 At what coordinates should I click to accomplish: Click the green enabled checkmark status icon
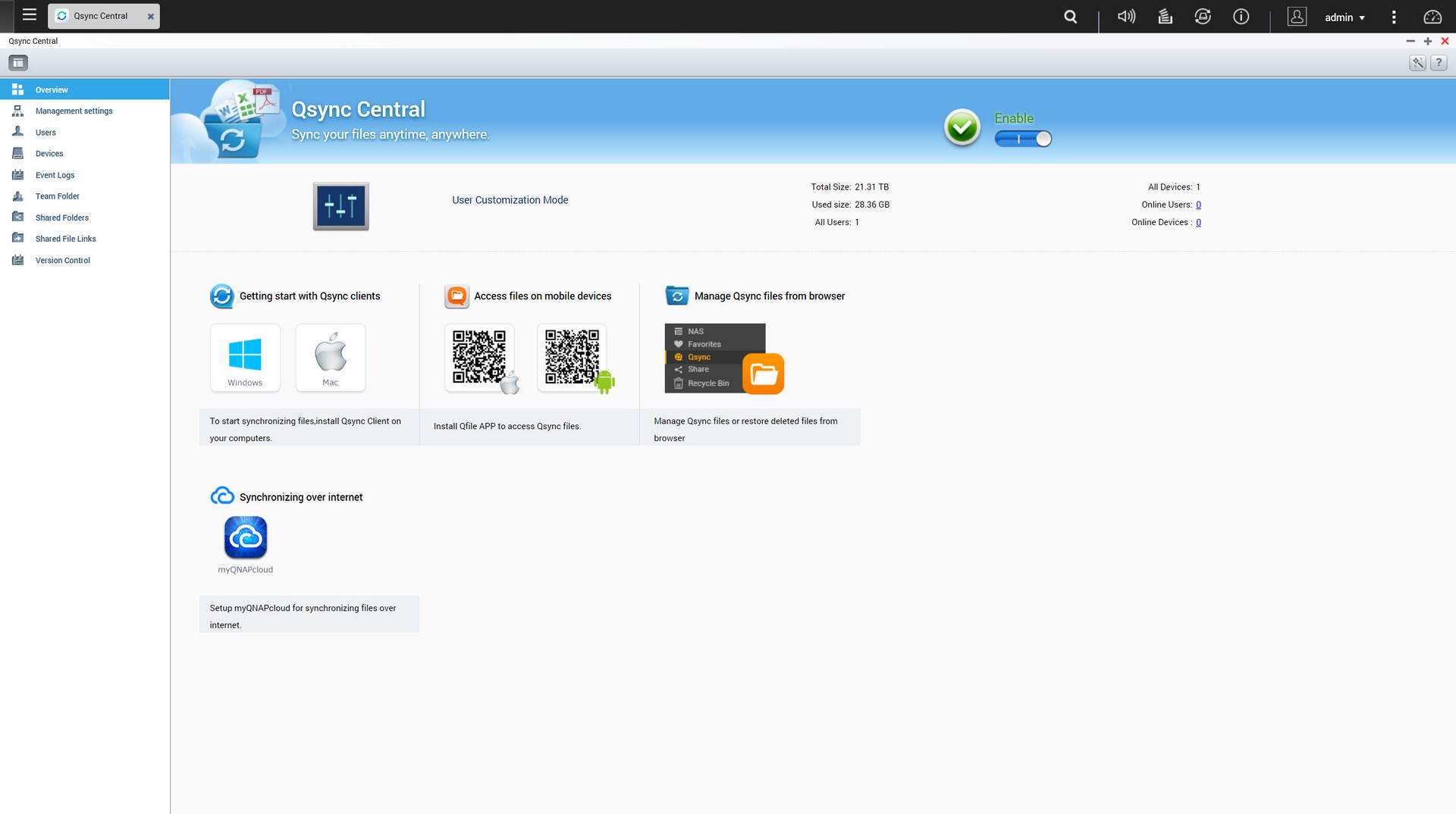click(962, 128)
